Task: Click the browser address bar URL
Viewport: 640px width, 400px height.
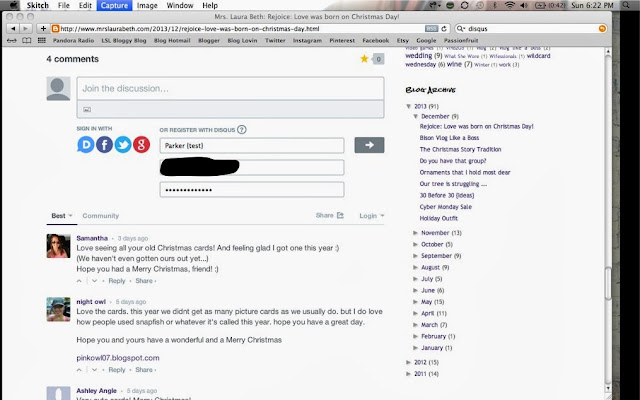Action: click(x=190, y=29)
